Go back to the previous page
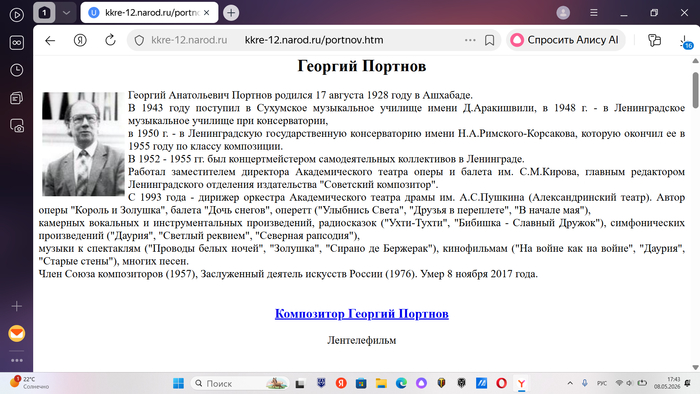Screen dimensions: 700x394 (50, 40)
